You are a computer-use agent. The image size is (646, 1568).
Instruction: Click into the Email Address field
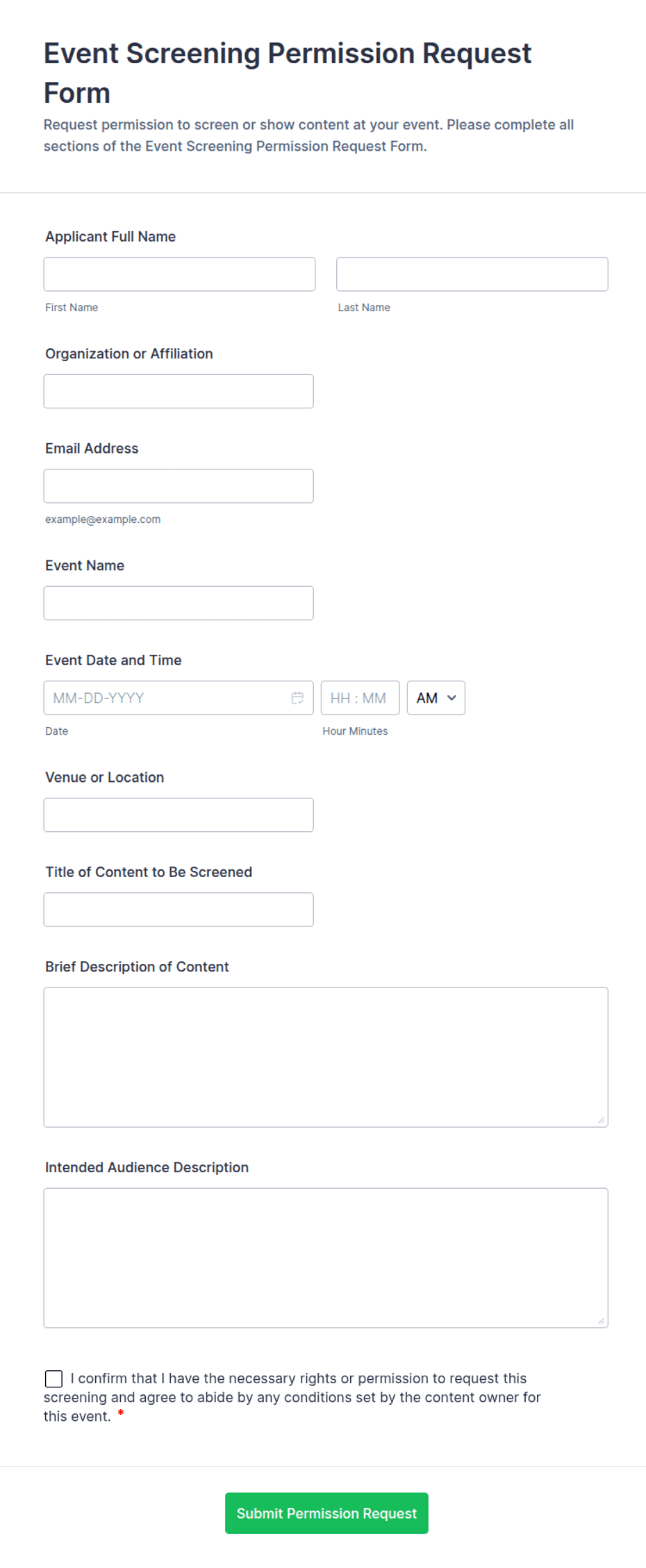179,486
